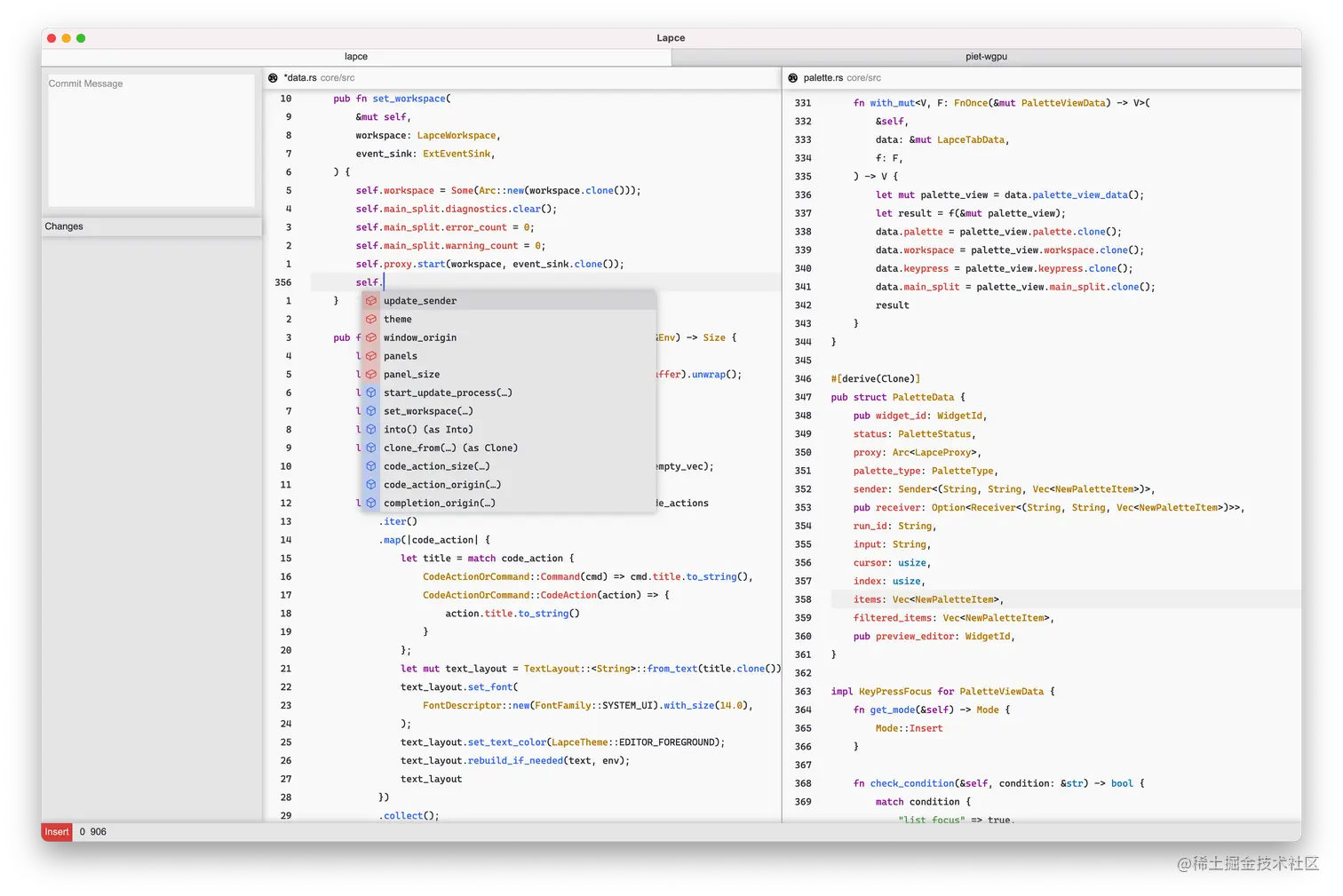Image resolution: width=1343 pixels, height=896 pixels.
Task: Click 'KeyPressFocus' trait name in palette.rs
Action: pyautogui.click(x=895, y=692)
